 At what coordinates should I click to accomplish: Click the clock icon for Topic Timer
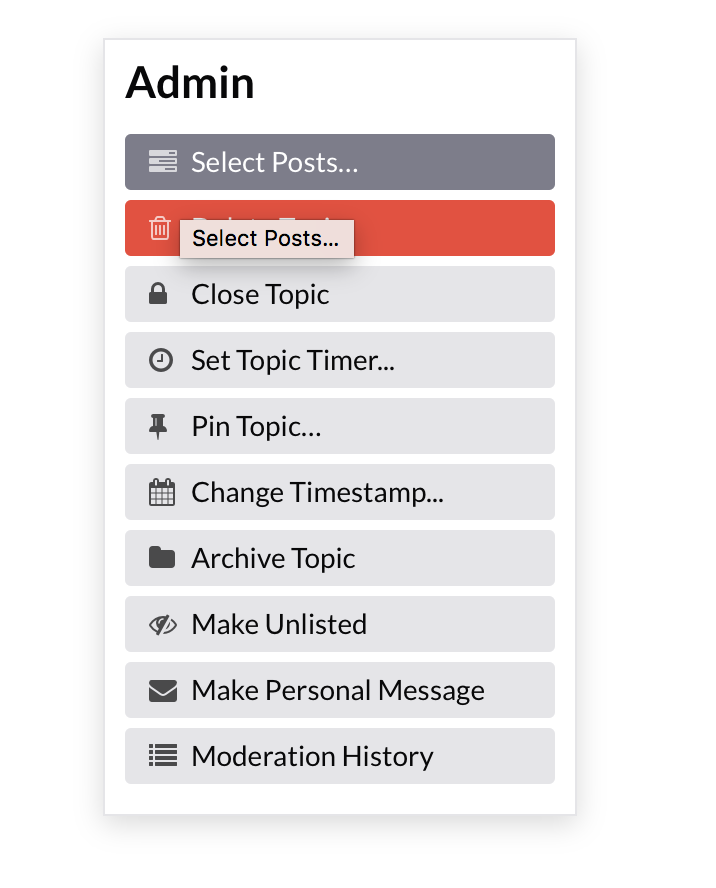pyautogui.click(x=160, y=360)
